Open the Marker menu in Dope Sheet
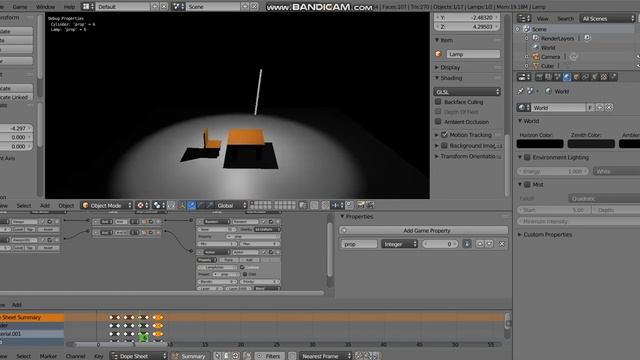640x360 pixels. point(48,356)
